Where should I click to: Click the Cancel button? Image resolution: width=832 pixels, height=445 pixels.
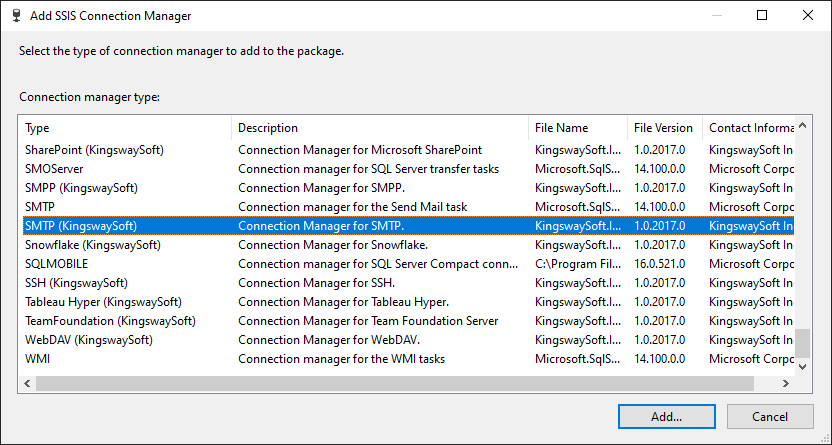click(x=770, y=416)
